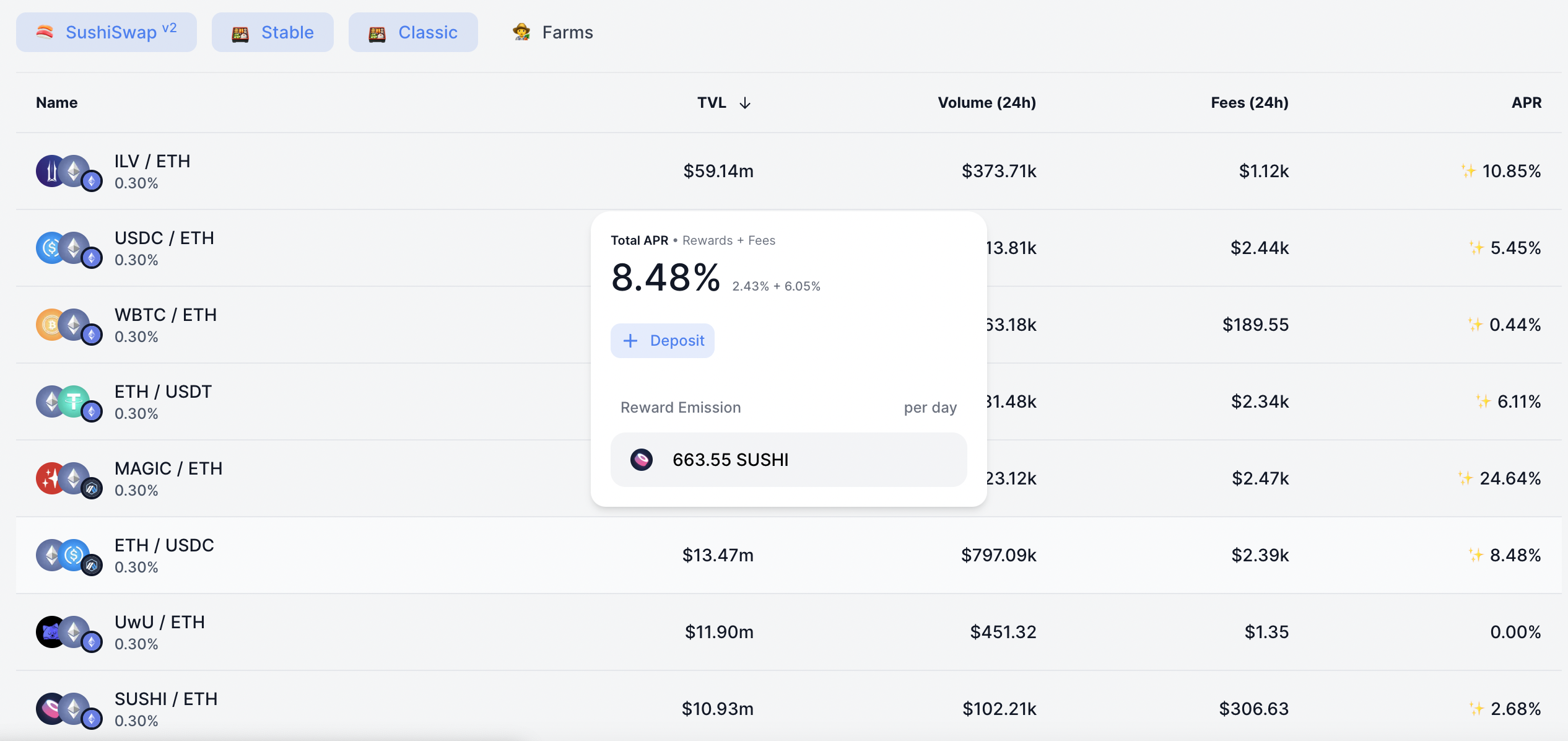Click the sparkle icon next to 2.68% APR
This screenshot has height=741, width=1568.
1476,708
